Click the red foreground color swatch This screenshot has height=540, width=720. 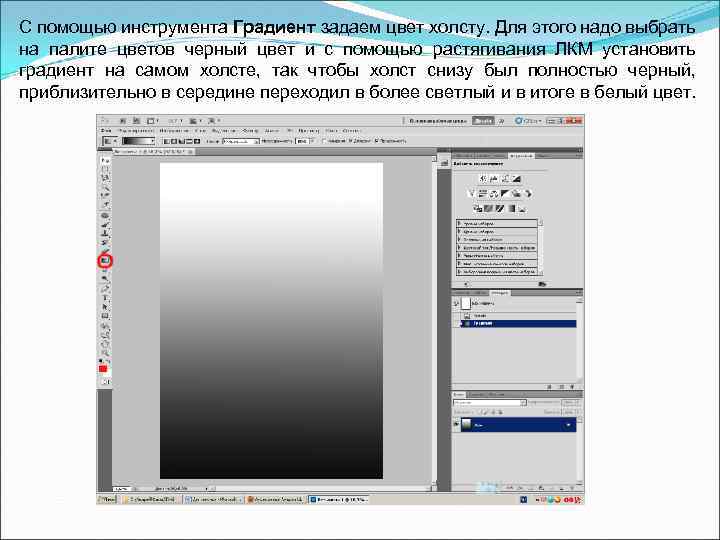(103, 369)
